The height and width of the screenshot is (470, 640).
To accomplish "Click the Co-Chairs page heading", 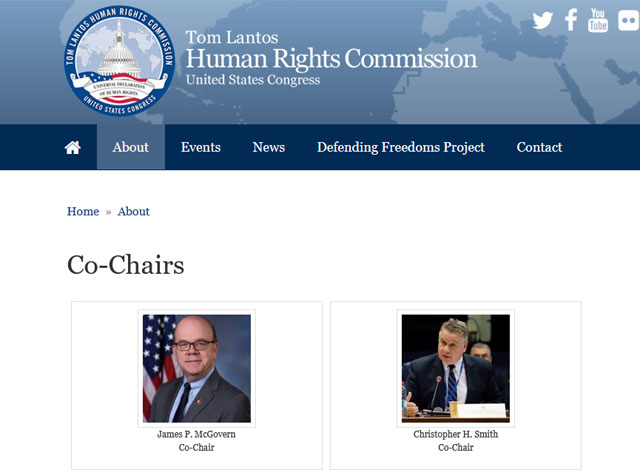I will point(126,264).
